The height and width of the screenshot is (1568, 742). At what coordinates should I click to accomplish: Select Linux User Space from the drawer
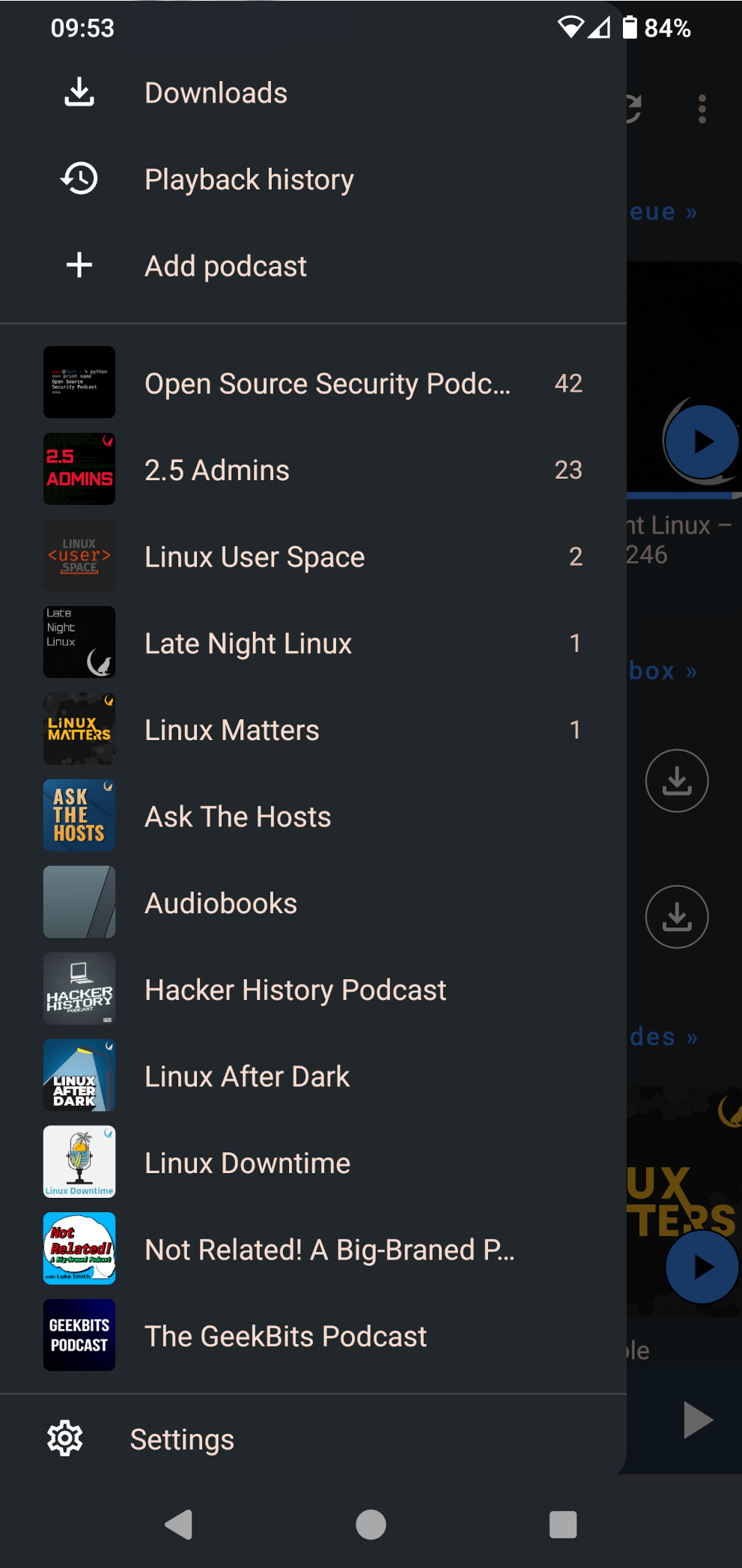[255, 557]
